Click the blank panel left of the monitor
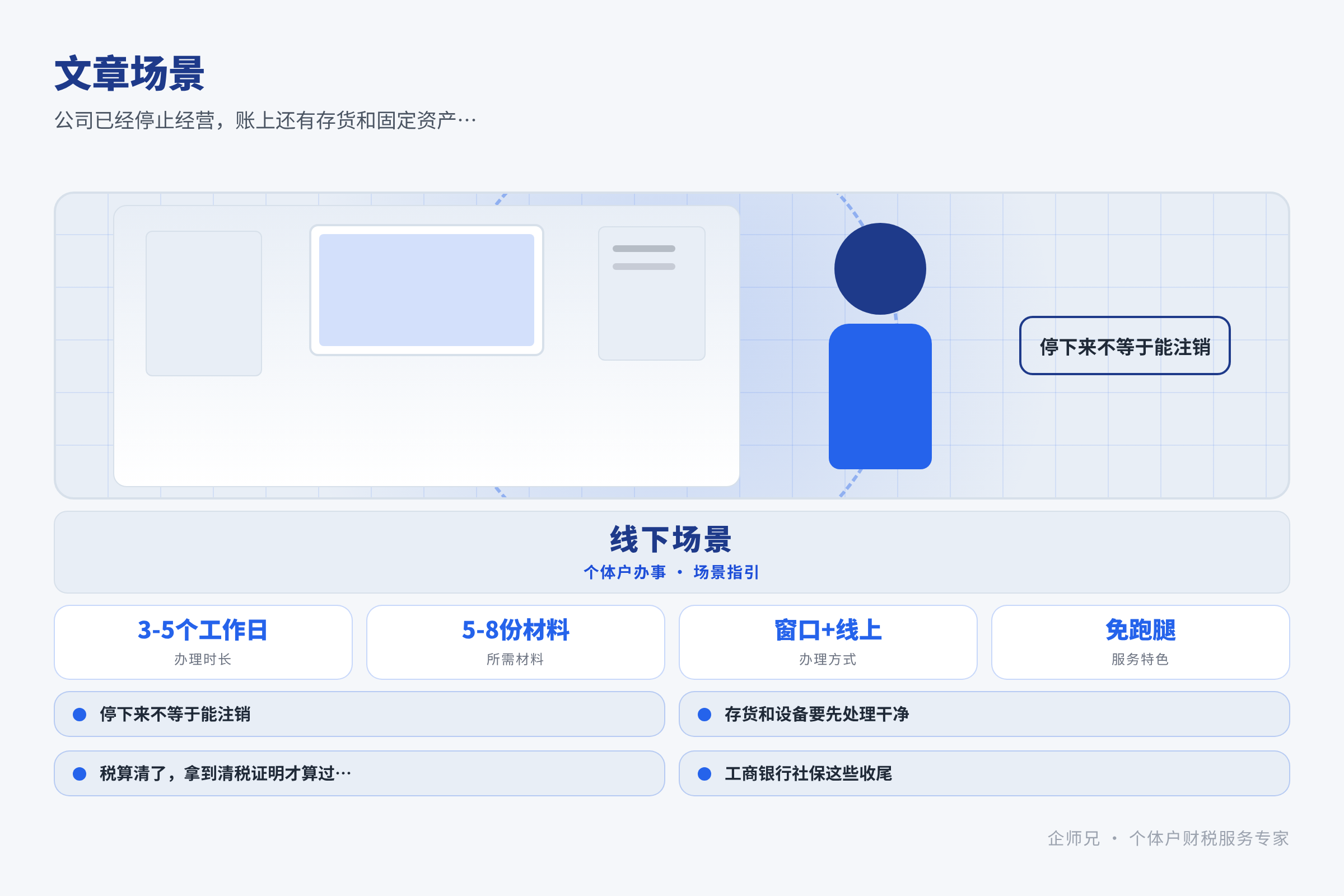The width and height of the screenshot is (1344, 896). click(203, 304)
